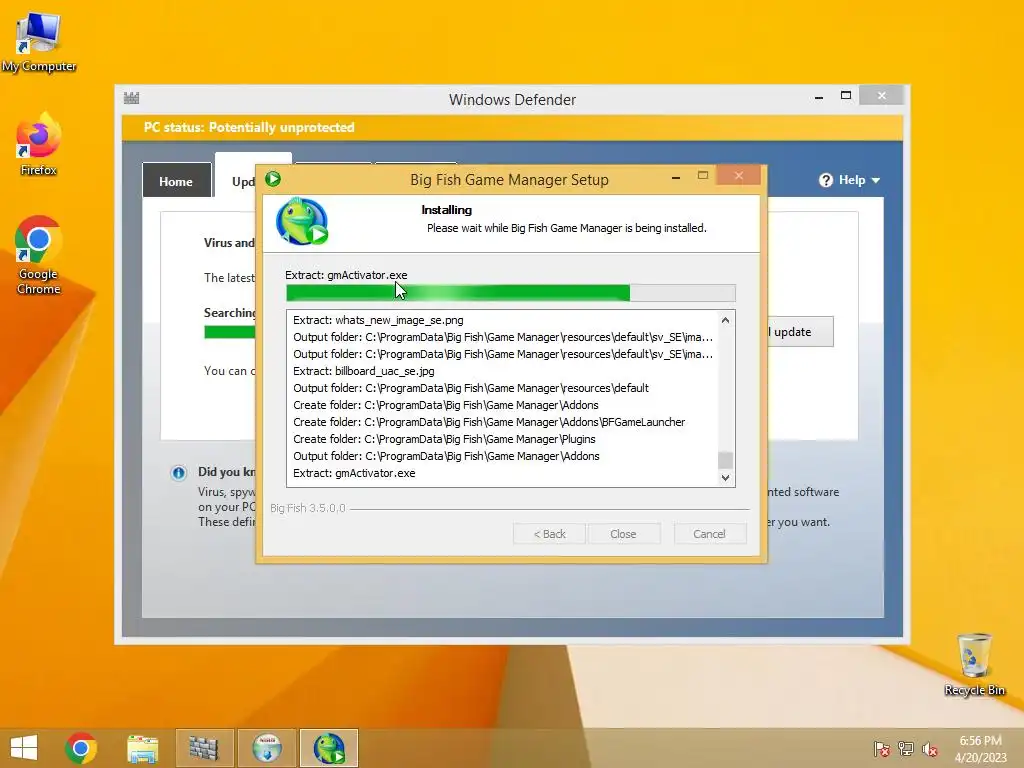Click the Close button in setup
The width and height of the screenshot is (1024, 768).
[x=623, y=534]
